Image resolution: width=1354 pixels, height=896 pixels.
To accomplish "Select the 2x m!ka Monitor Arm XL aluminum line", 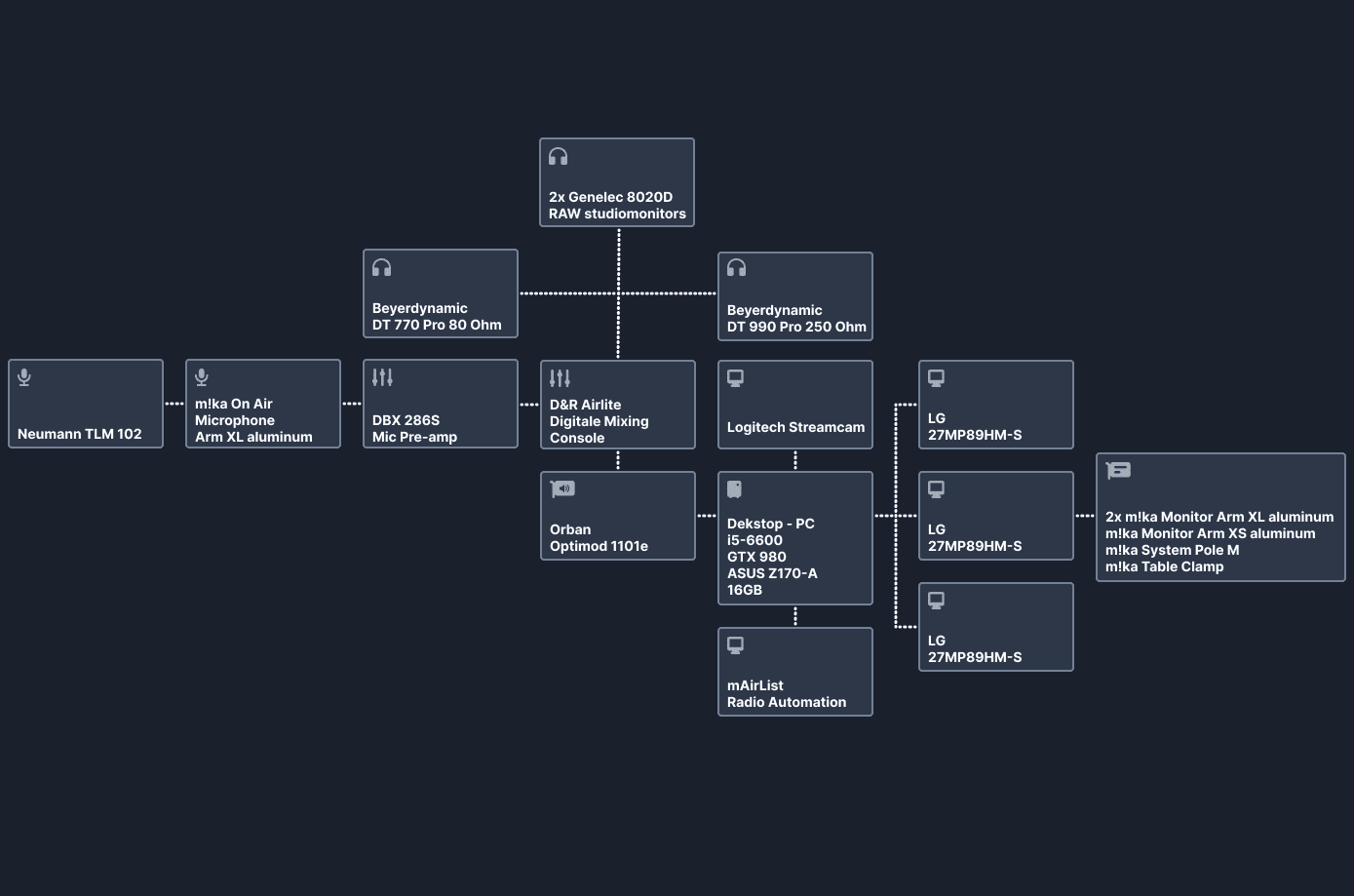I will coord(1219,517).
